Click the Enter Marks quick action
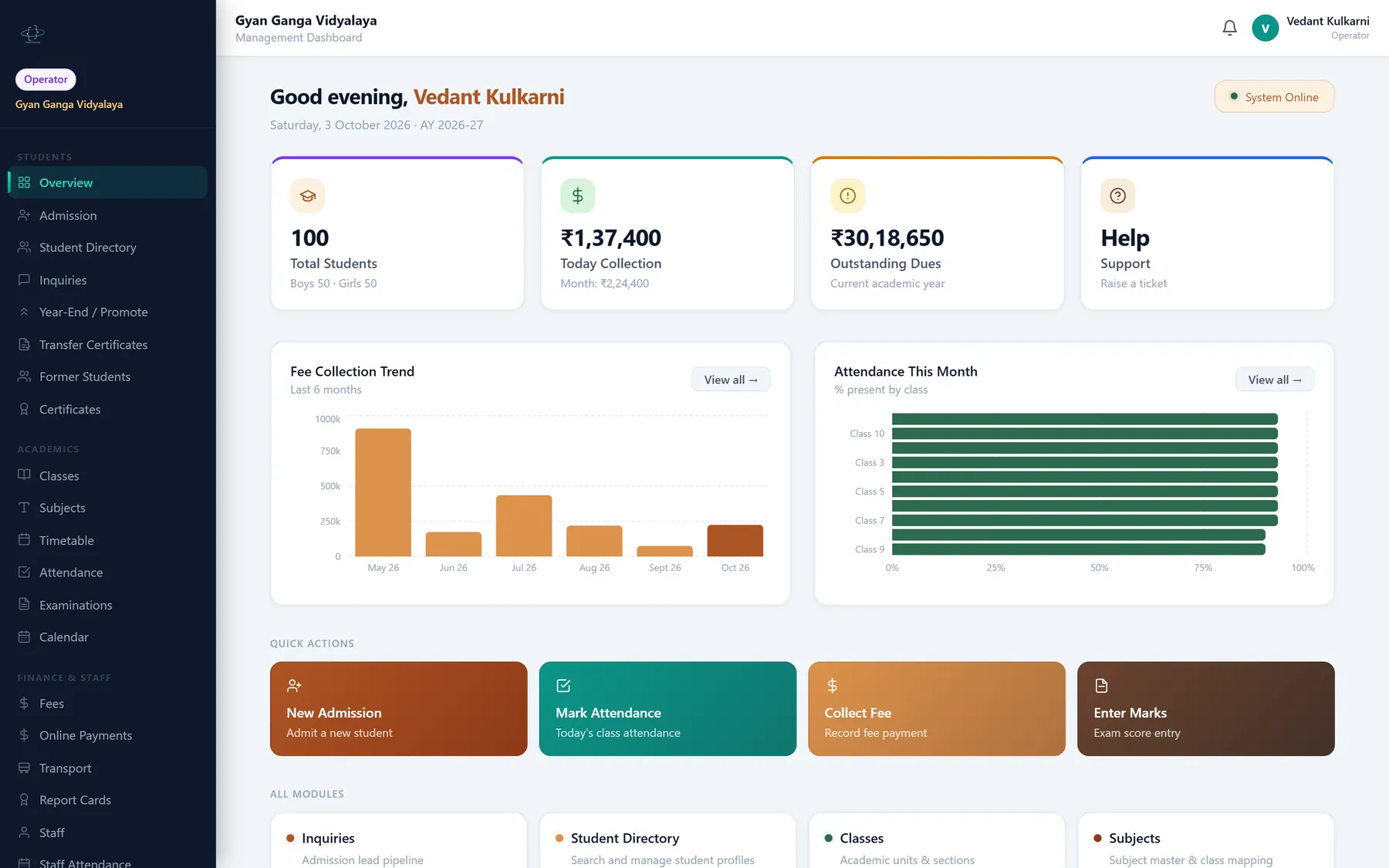This screenshot has height=868, width=1389. [x=1206, y=708]
